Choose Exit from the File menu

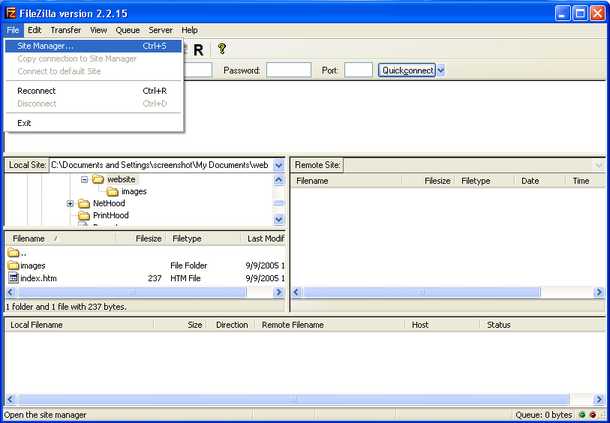point(93,123)
